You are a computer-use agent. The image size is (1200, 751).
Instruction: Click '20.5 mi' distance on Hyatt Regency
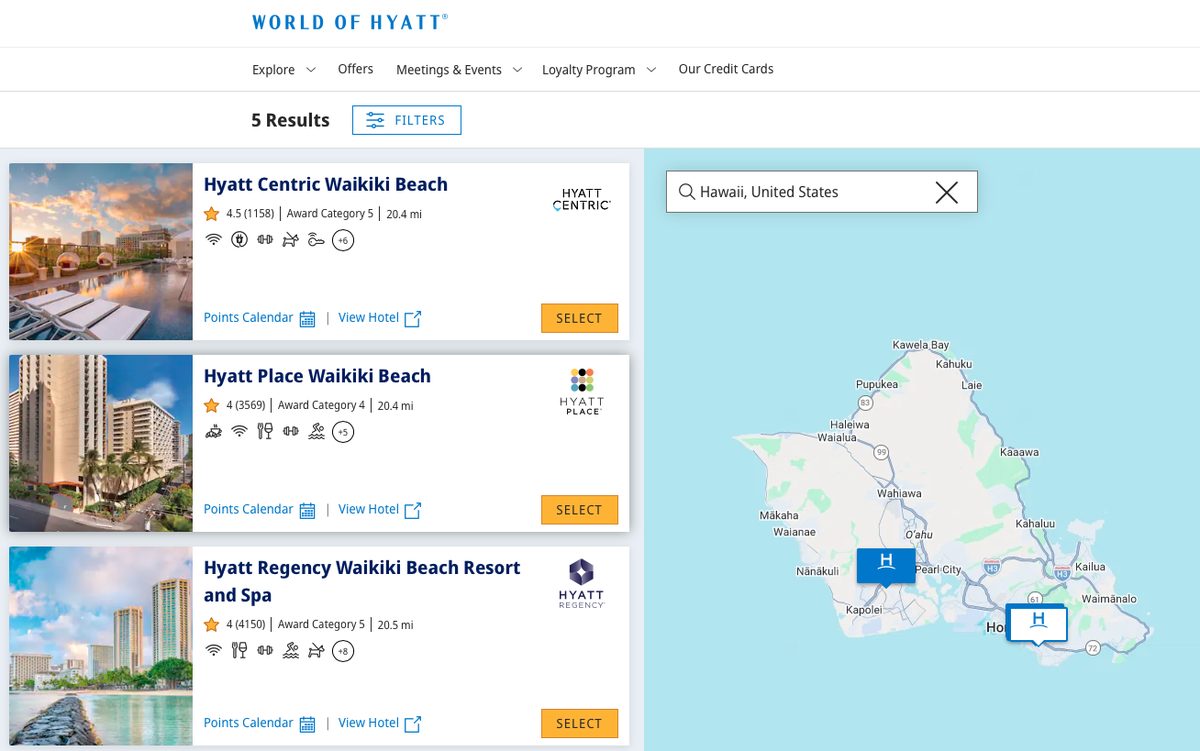395,625
